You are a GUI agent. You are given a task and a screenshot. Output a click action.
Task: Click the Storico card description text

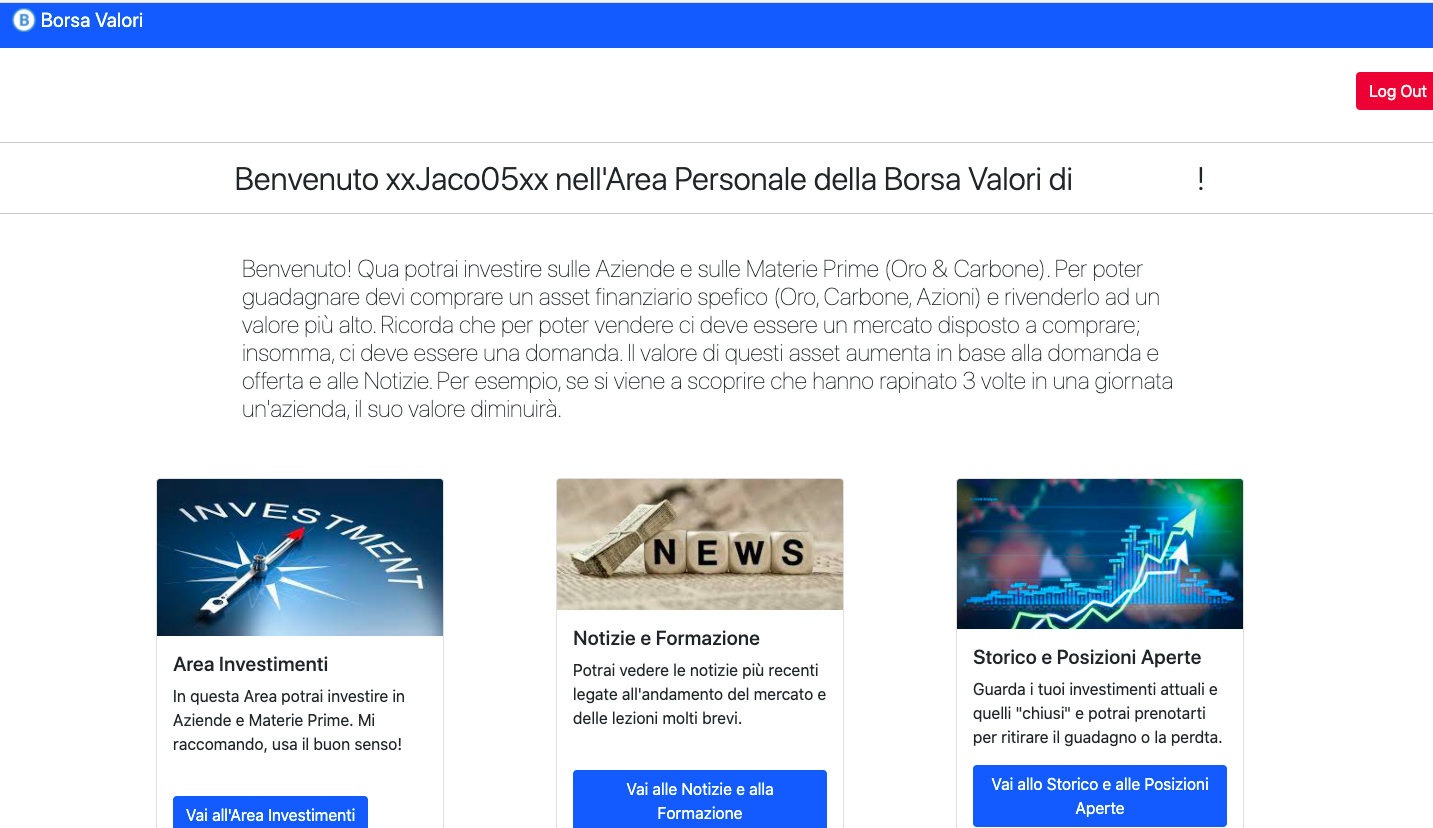1098,713
